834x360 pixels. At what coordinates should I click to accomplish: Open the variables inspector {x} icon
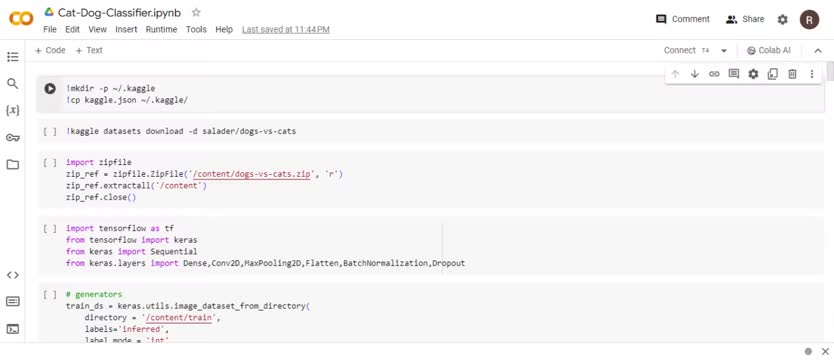click(x=13, y=111)
